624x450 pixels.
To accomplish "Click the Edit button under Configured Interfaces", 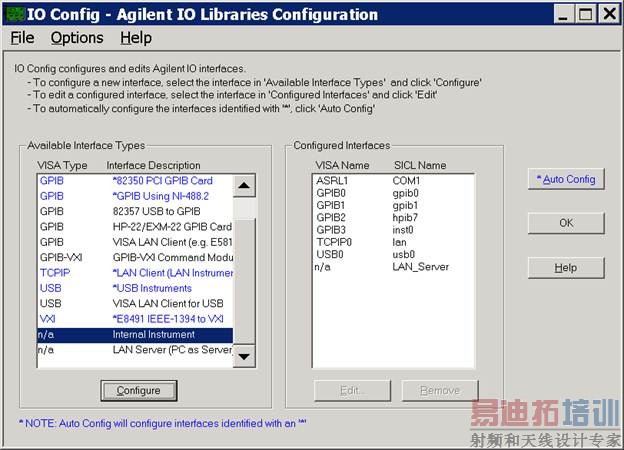I will (x=352, y=391).
